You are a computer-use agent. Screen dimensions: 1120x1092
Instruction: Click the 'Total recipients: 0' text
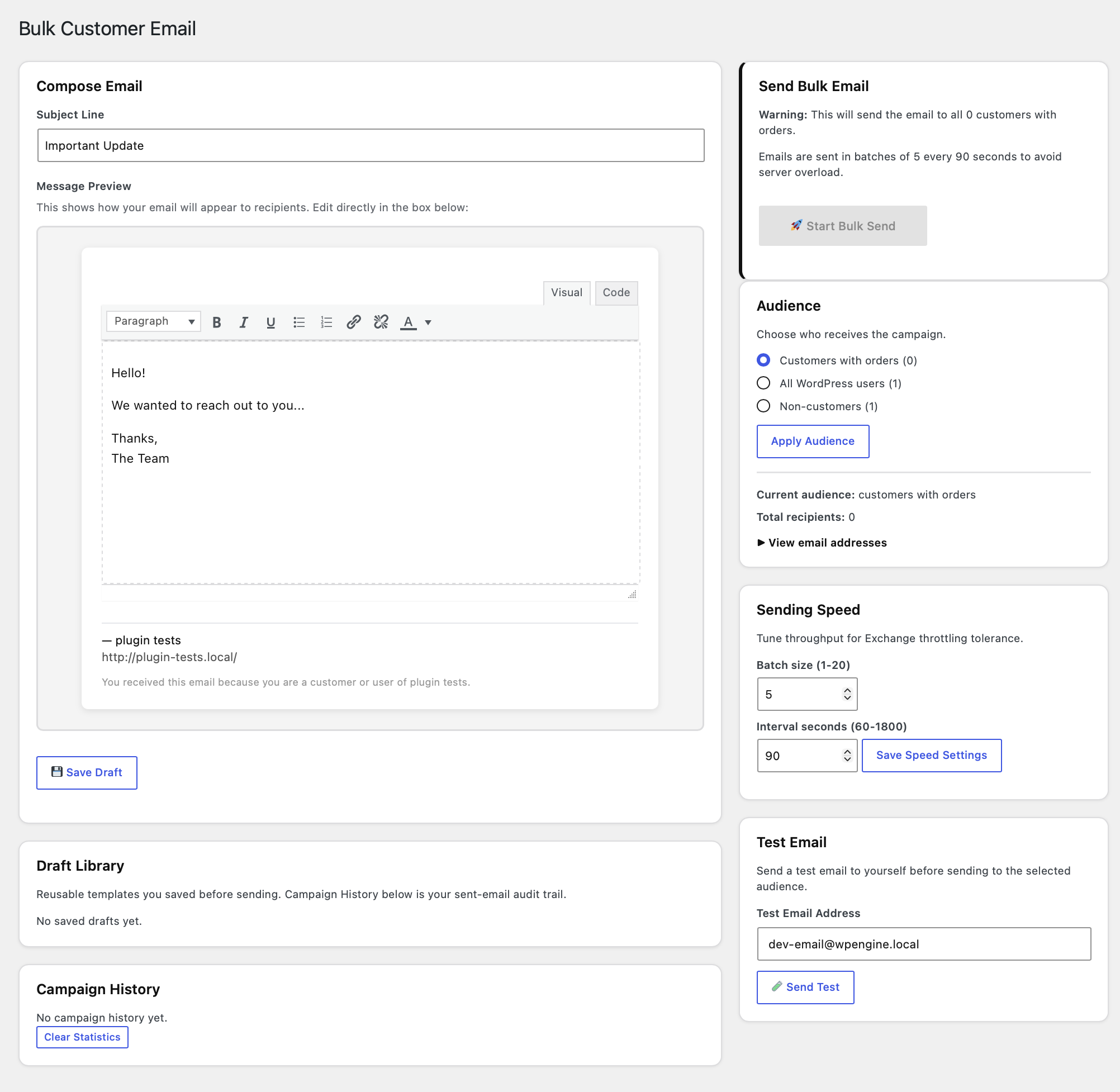pos(806,517)
